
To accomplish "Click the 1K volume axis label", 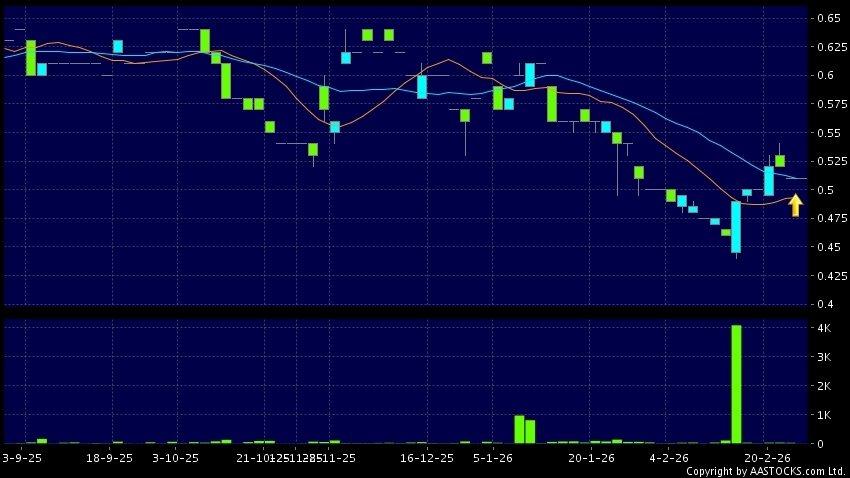I will tap(823, 415).
